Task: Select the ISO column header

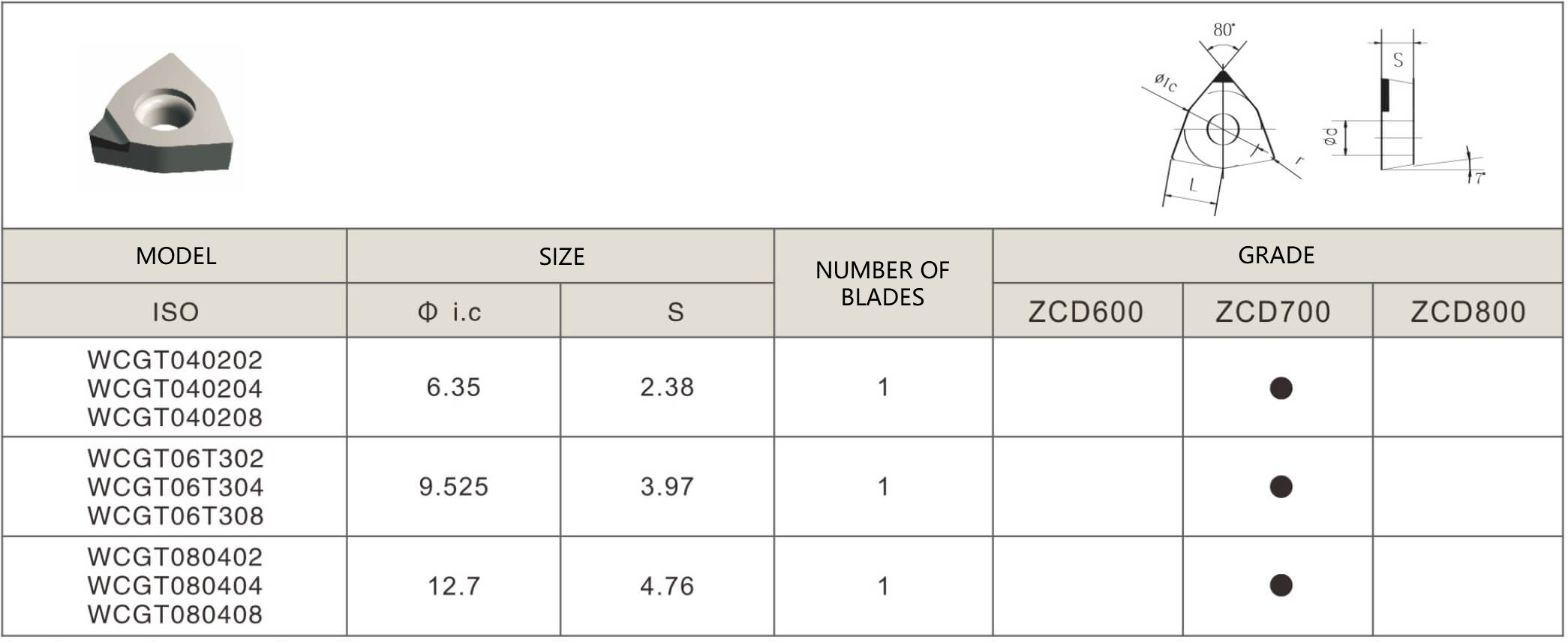Action: 176,312
